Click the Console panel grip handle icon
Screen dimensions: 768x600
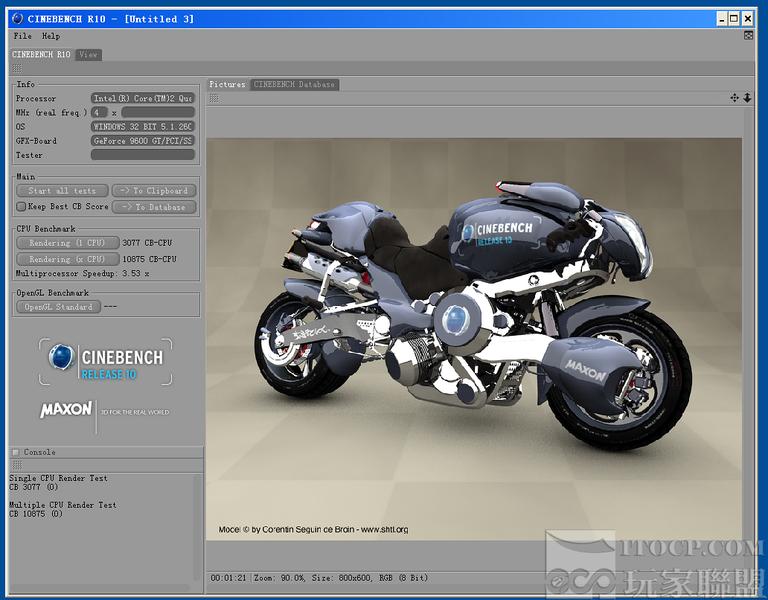click(x=17, y=464)
